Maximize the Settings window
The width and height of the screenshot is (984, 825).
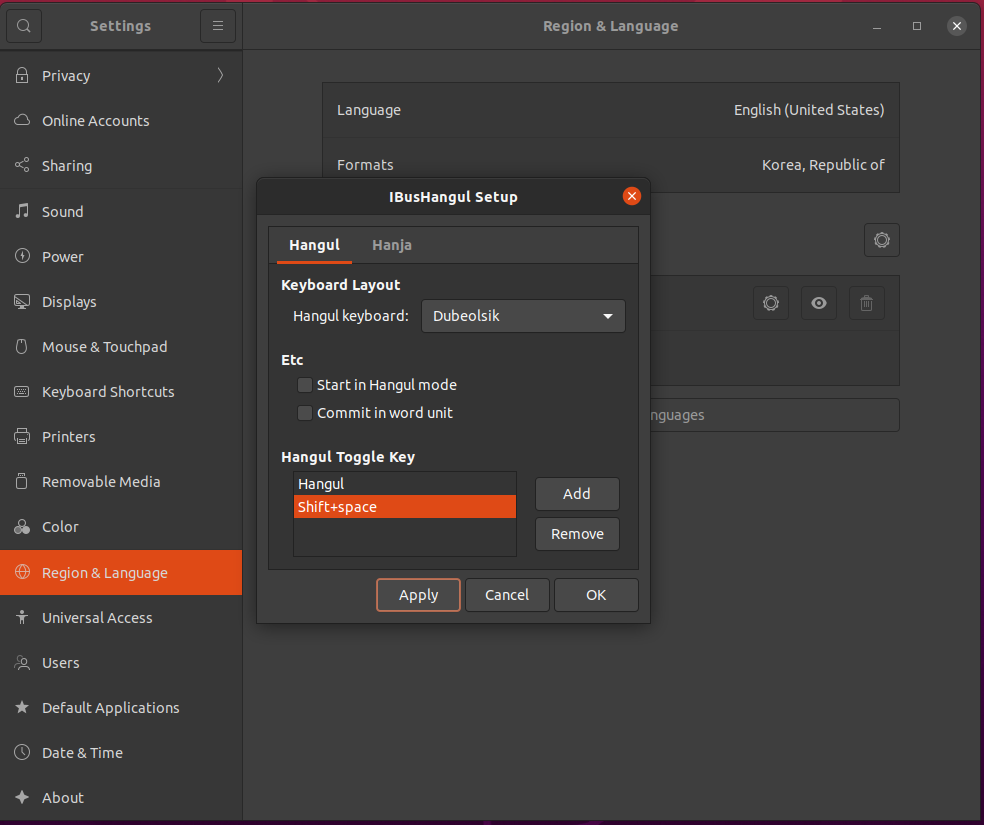(917, 26)
